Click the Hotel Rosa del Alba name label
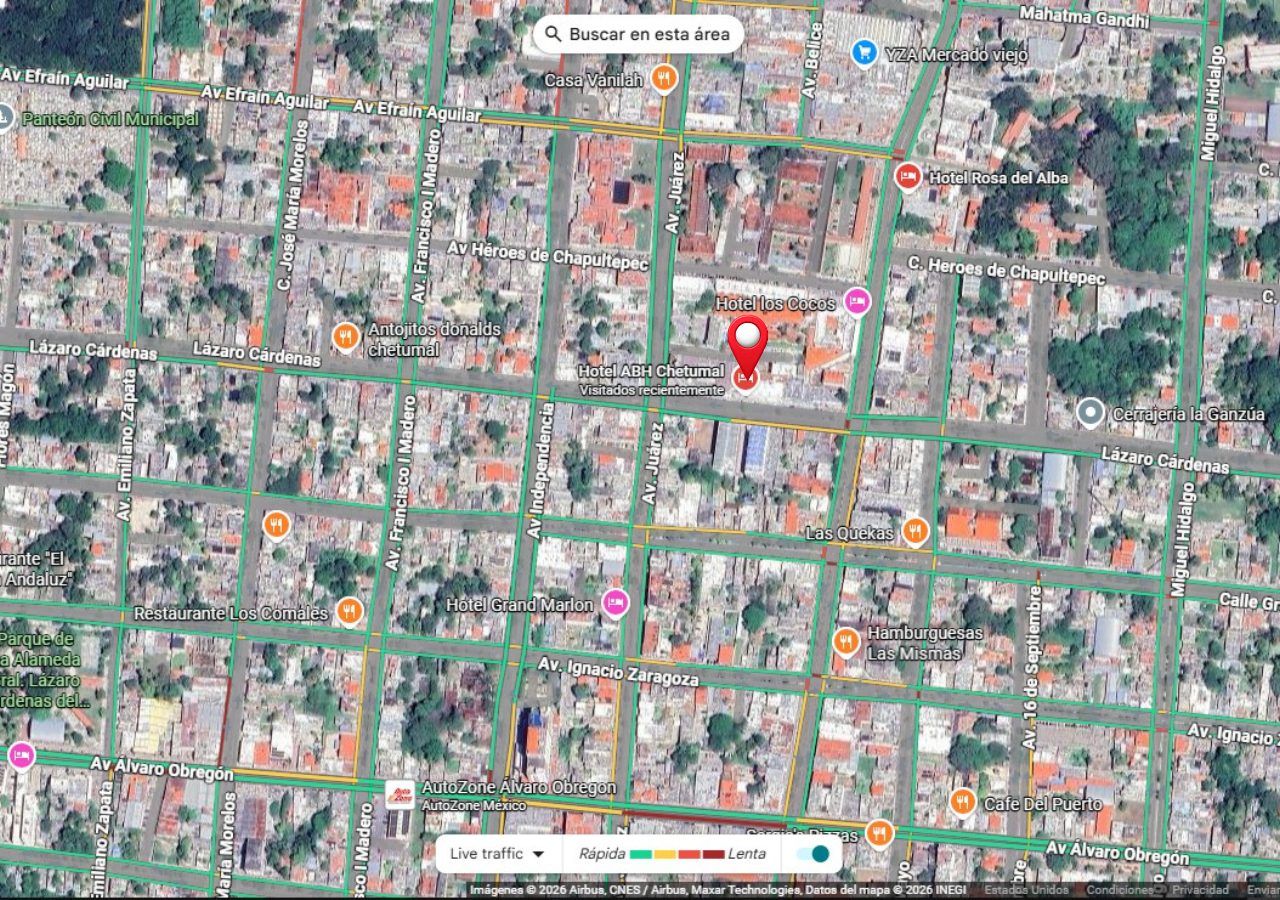This screenshot has height=900, width=1280. point(998,177)
